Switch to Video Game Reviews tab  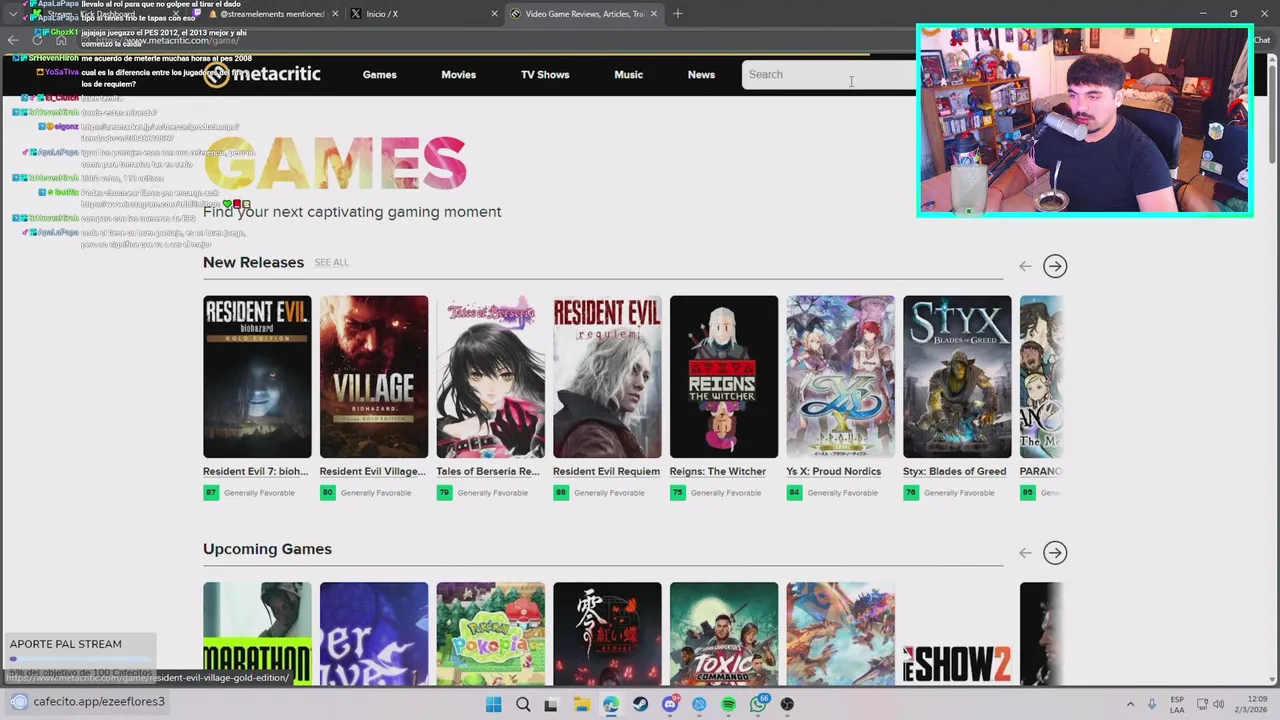[x=585, y=14]
